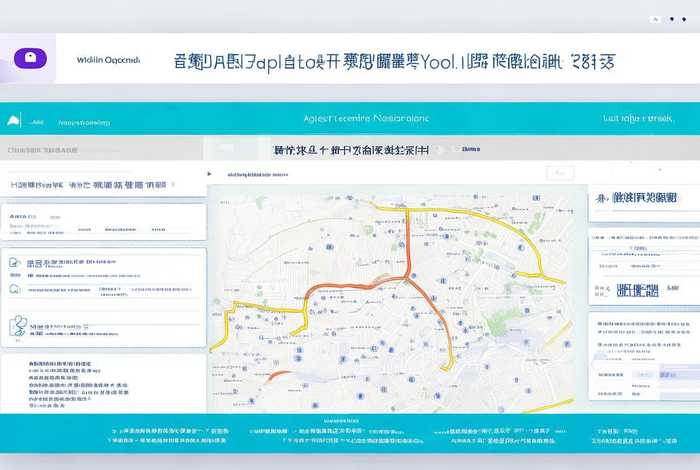The image size is (700, 470).
Task: Click the large blue underlined value in right panel
Action: 638,291
